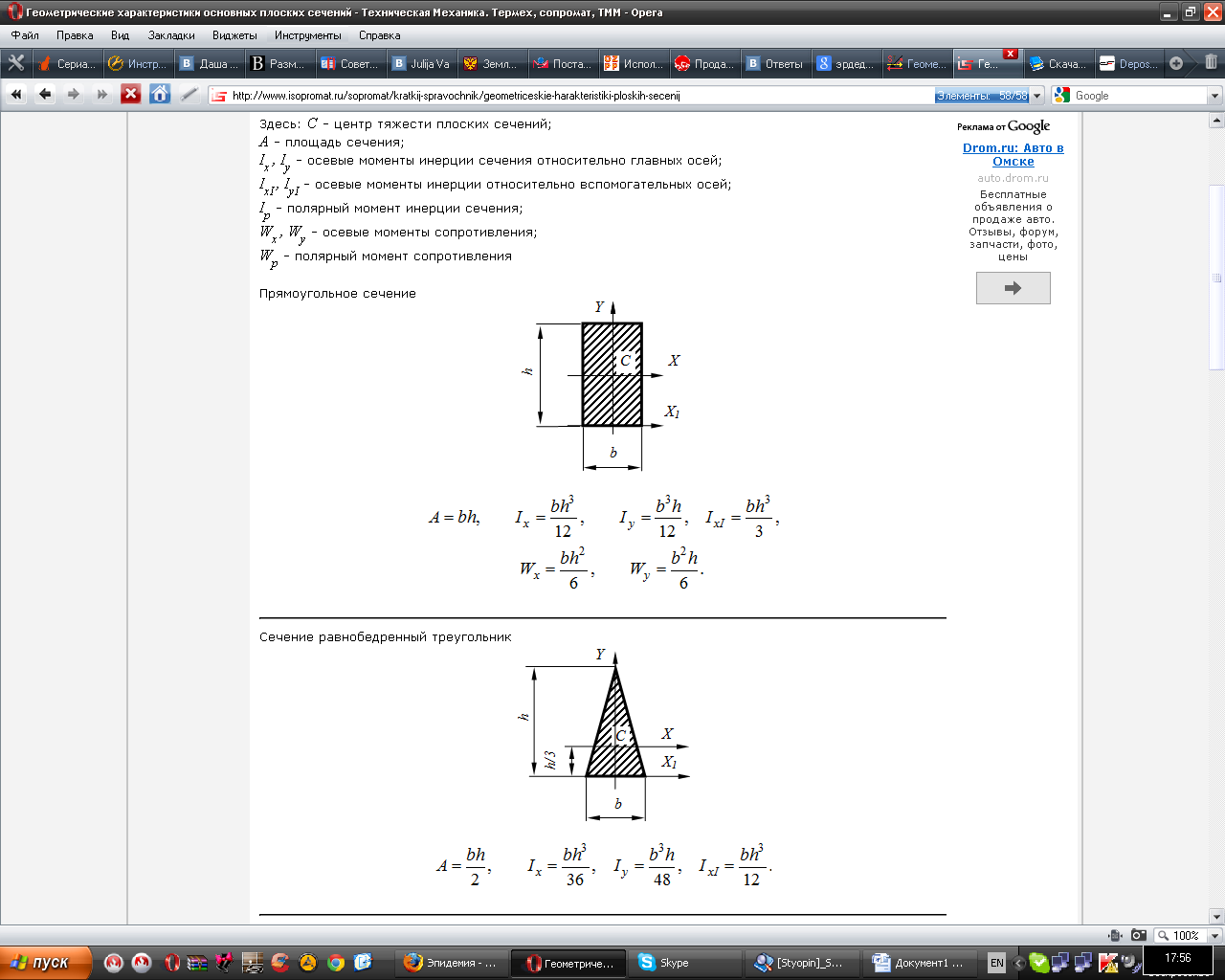Screen dimensions: 1225x980
Task: Launch WinRAR from quick launch
Action: pos(197,963)
